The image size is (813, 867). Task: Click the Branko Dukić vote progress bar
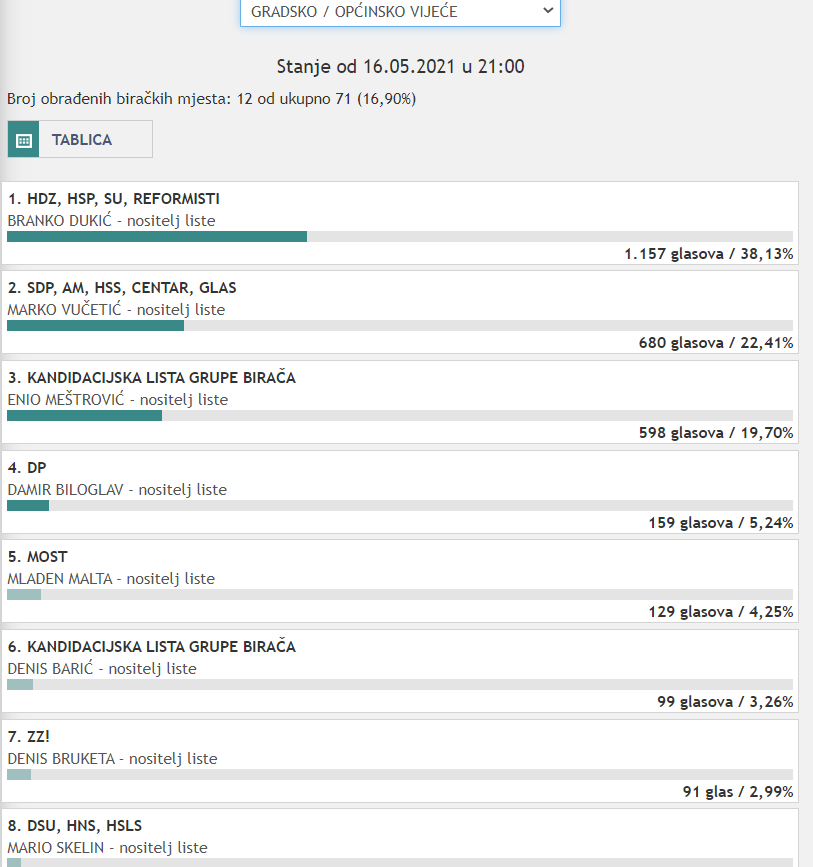click(x=400, y=236)
